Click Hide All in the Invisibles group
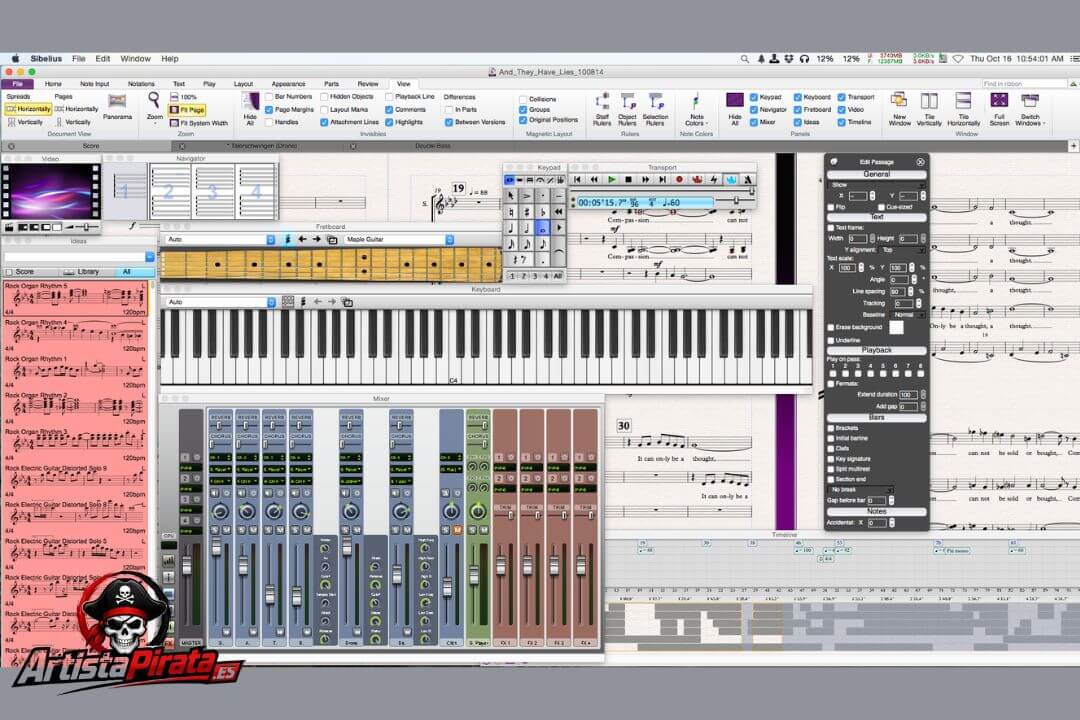The height and width of the screenshot is (720, 1080). [250, 109]
